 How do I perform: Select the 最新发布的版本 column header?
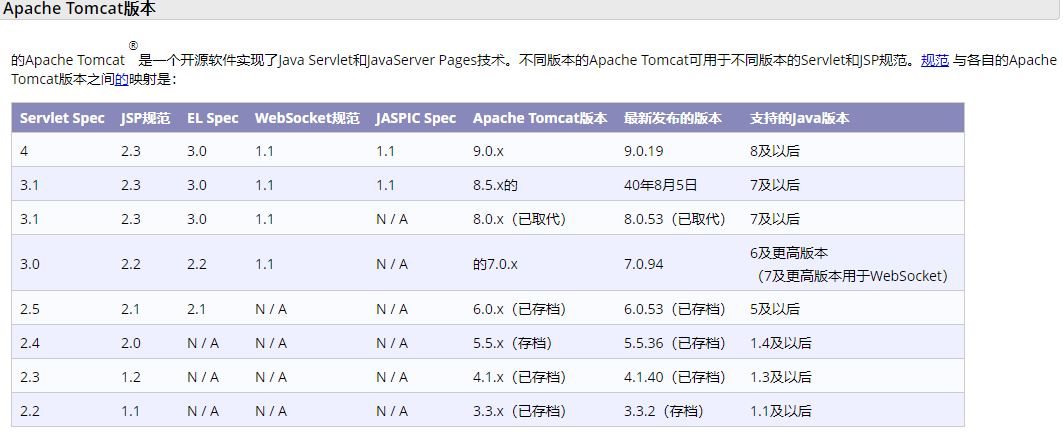click(x=673, y=118)
